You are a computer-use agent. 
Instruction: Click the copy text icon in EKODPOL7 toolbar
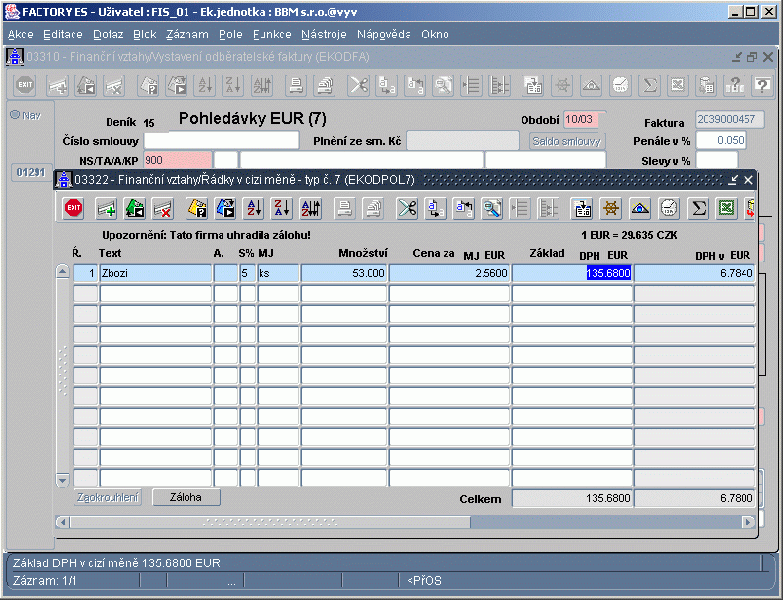[x=435, y=208]
